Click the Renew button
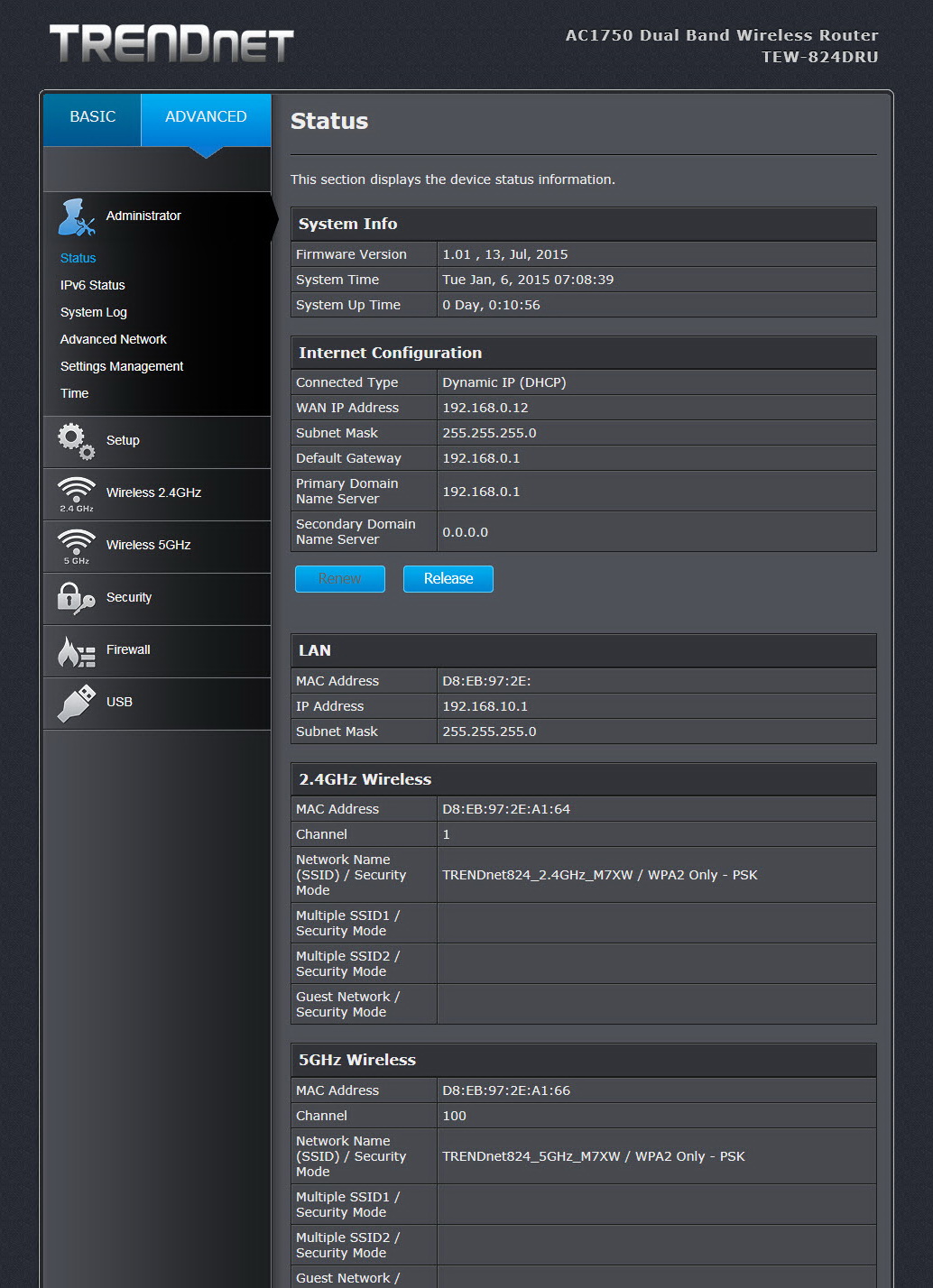933x1288 pixels. coord(340,579)
